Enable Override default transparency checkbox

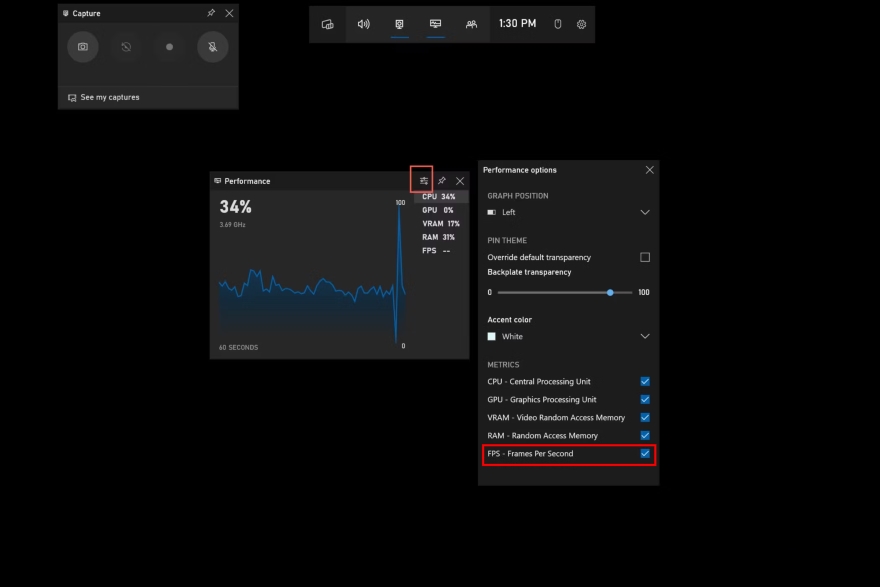coord(645,257)
